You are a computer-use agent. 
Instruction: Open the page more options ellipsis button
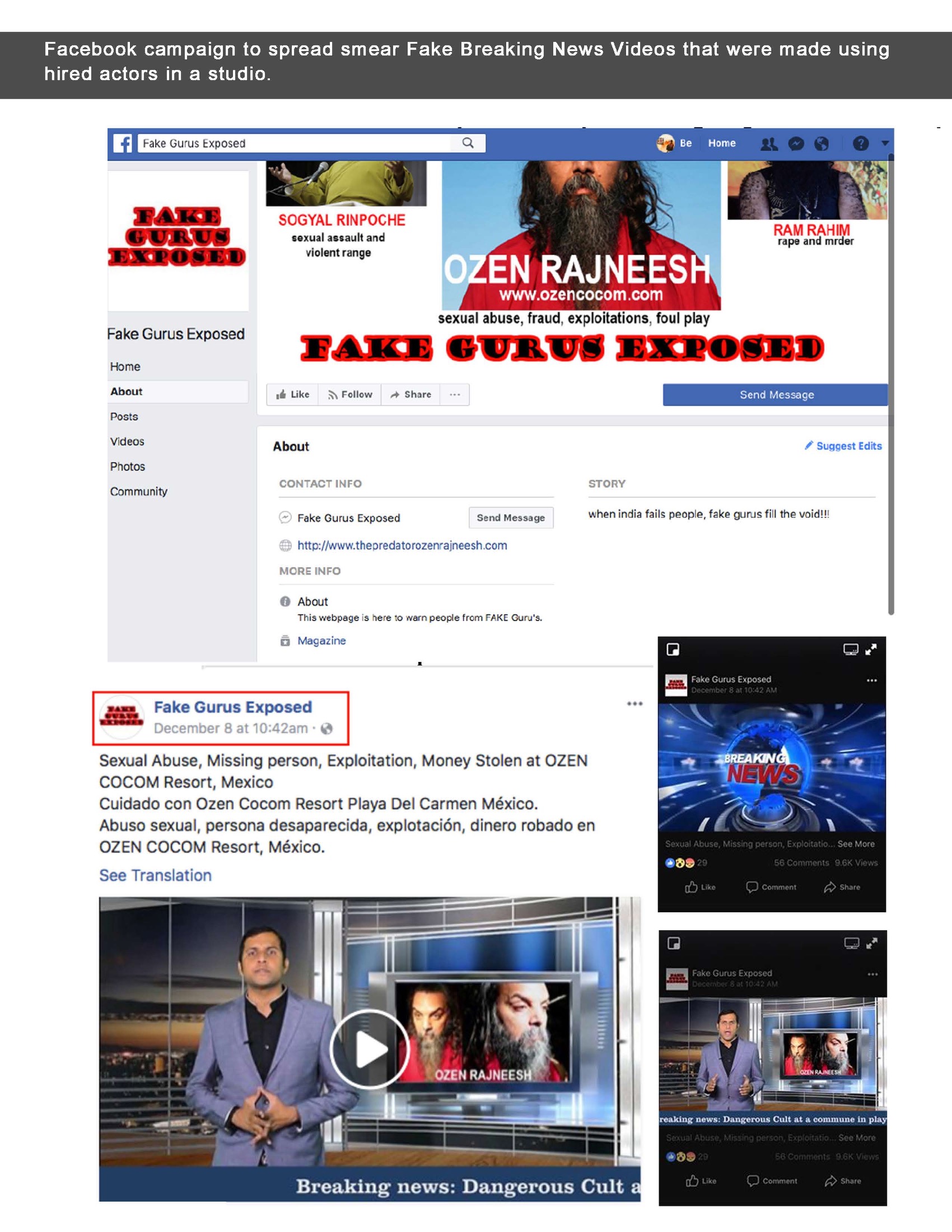tap(455, 394)
